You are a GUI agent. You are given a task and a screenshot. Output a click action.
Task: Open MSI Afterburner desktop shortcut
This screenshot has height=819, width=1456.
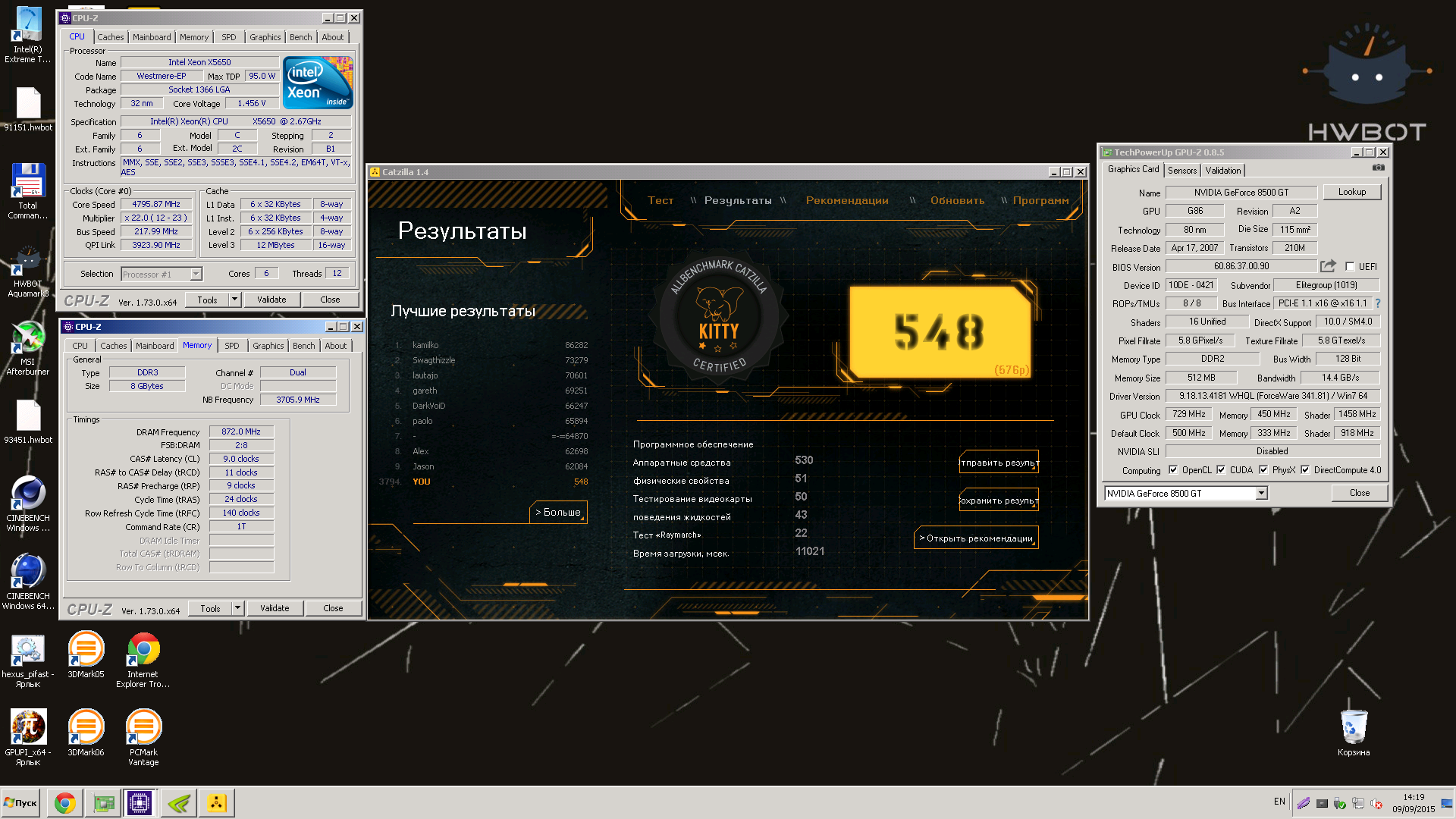(28, 348)
